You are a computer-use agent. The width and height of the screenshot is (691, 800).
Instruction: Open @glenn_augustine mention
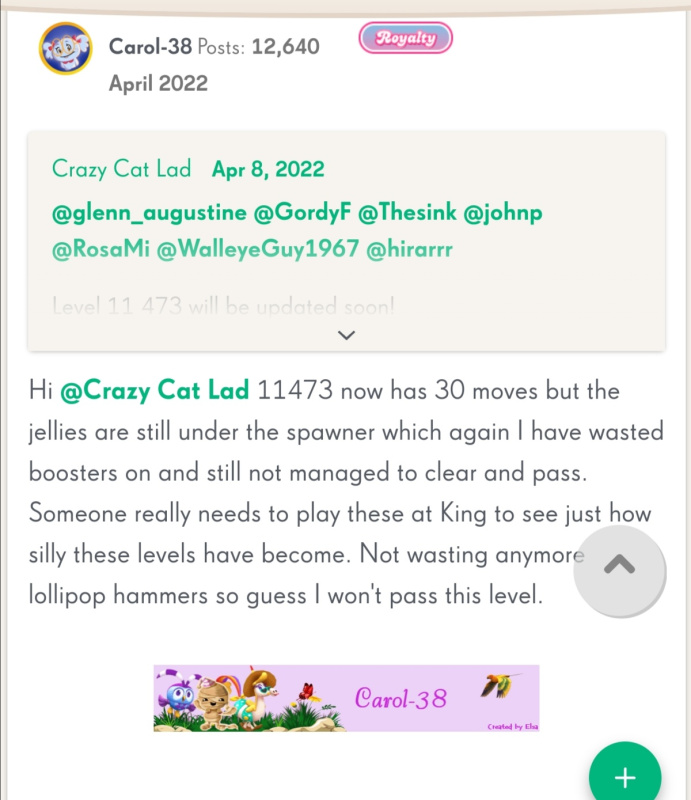pyautogui.click(x=149, y=213)
